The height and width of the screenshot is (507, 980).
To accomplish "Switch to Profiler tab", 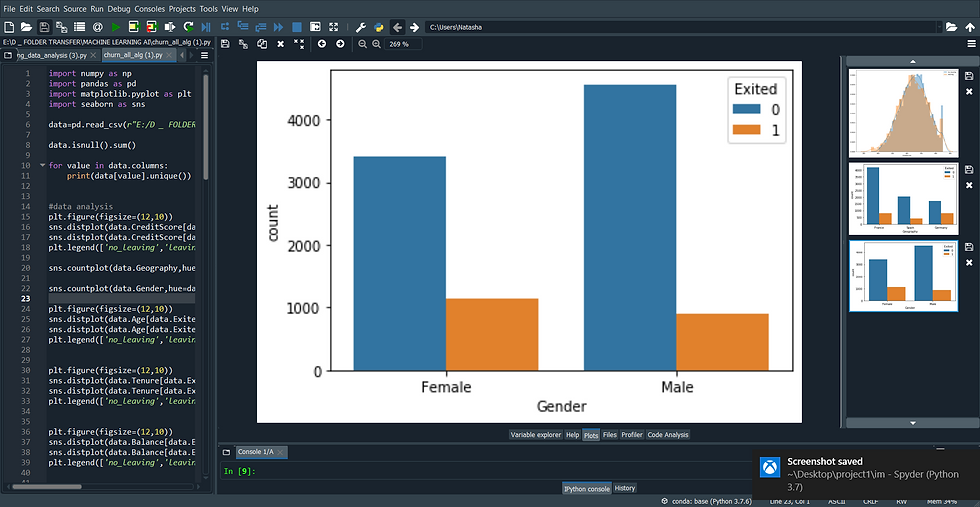I will point(631,434).
